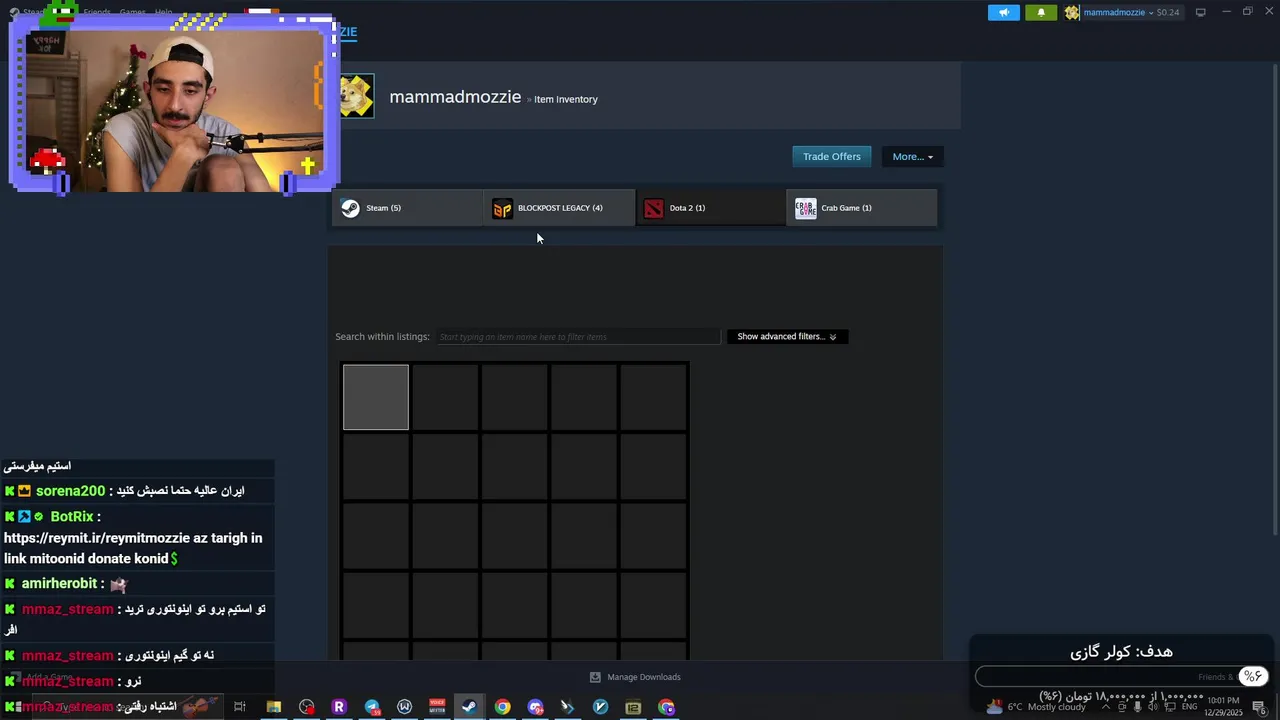1280x720 pixels.
Task: Click the Crab Game icon
Action: point(805,208)
